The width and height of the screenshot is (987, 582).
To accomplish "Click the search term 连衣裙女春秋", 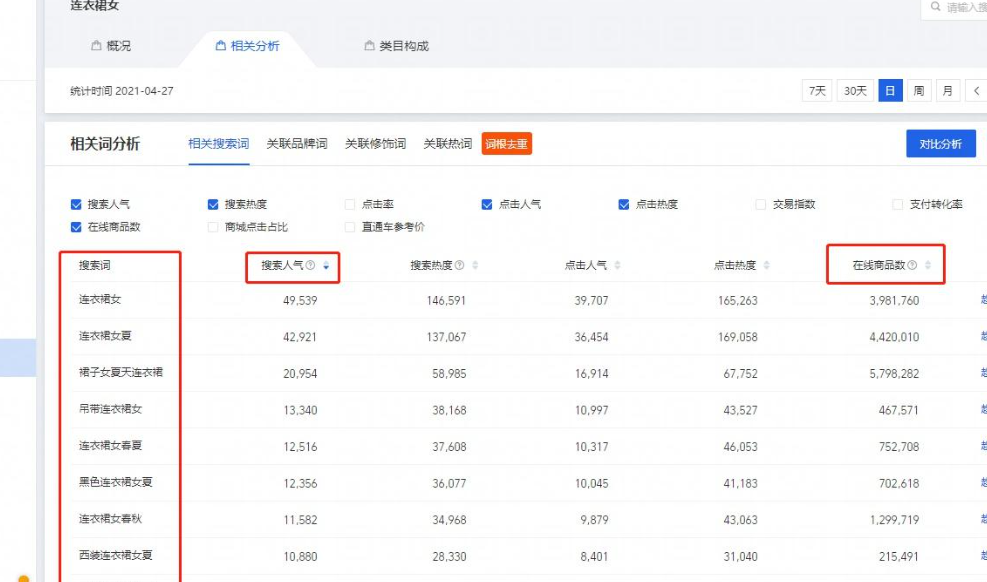I will click(x=110, y=519).
